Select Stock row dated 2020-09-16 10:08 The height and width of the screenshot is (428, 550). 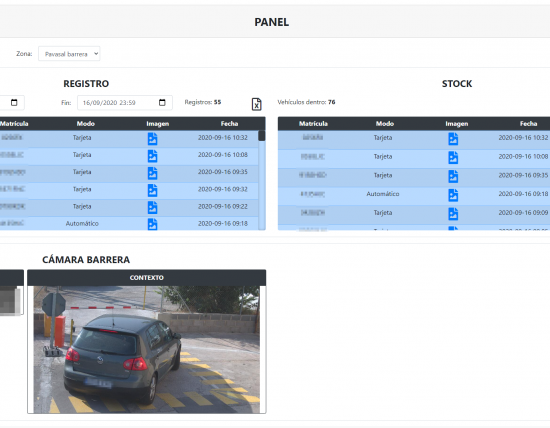(x=414, y=157)
